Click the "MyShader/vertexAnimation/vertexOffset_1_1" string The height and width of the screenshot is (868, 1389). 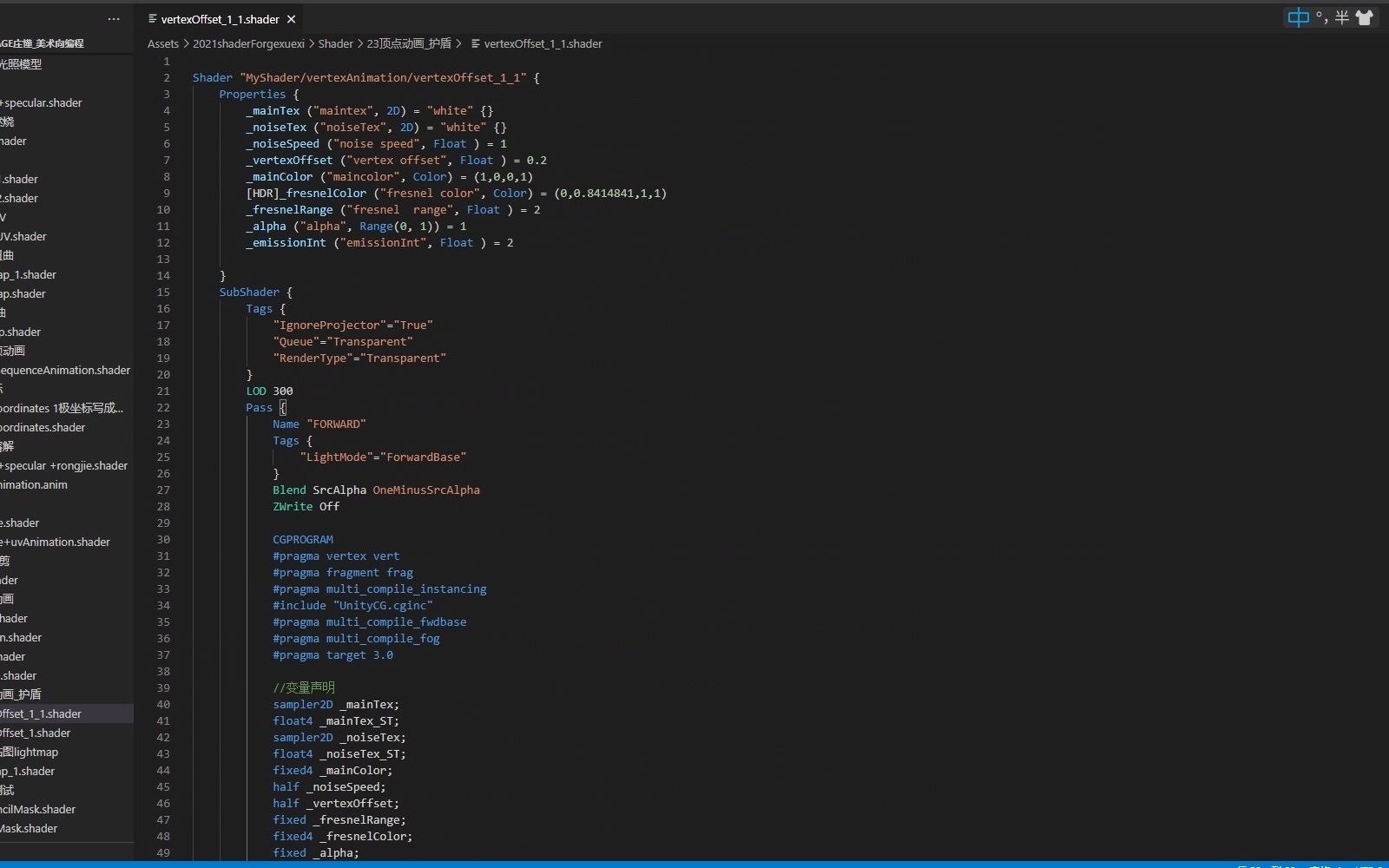[383, 77]
